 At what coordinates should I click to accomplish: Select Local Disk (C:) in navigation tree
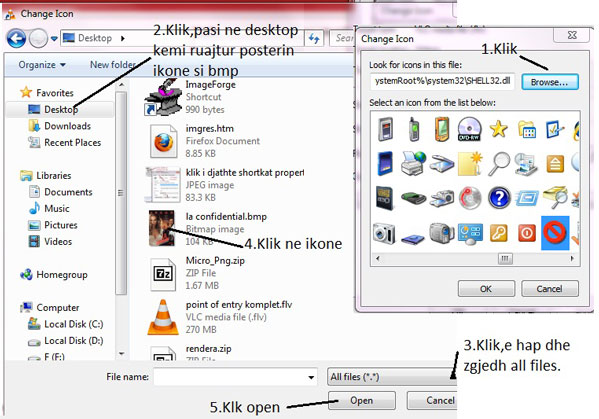73,324
